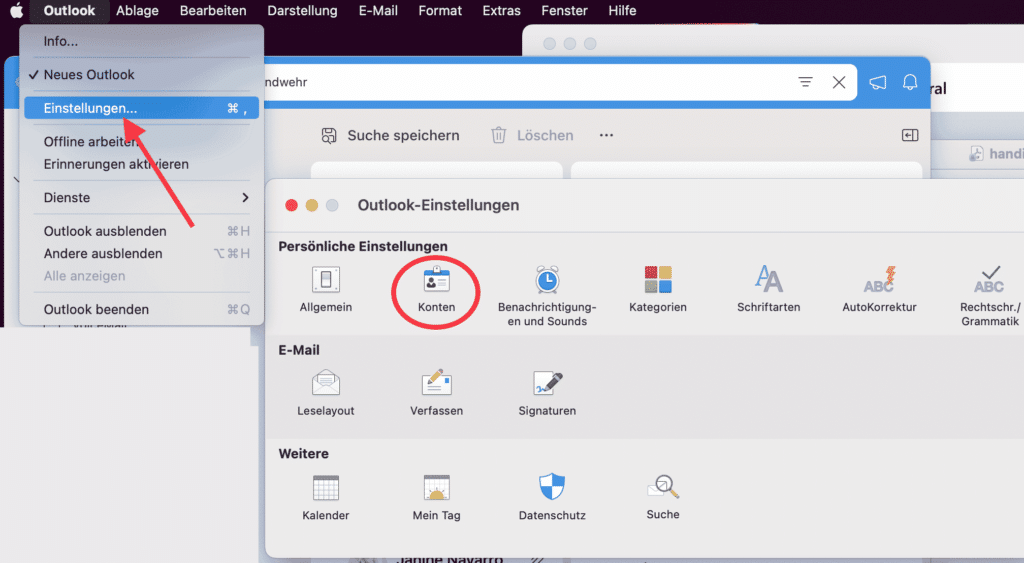The image size is (1024, 563).
Task: Toggle the Neues Outlook checkmark option
Action: pyautogui.click(x=89, y=75)
